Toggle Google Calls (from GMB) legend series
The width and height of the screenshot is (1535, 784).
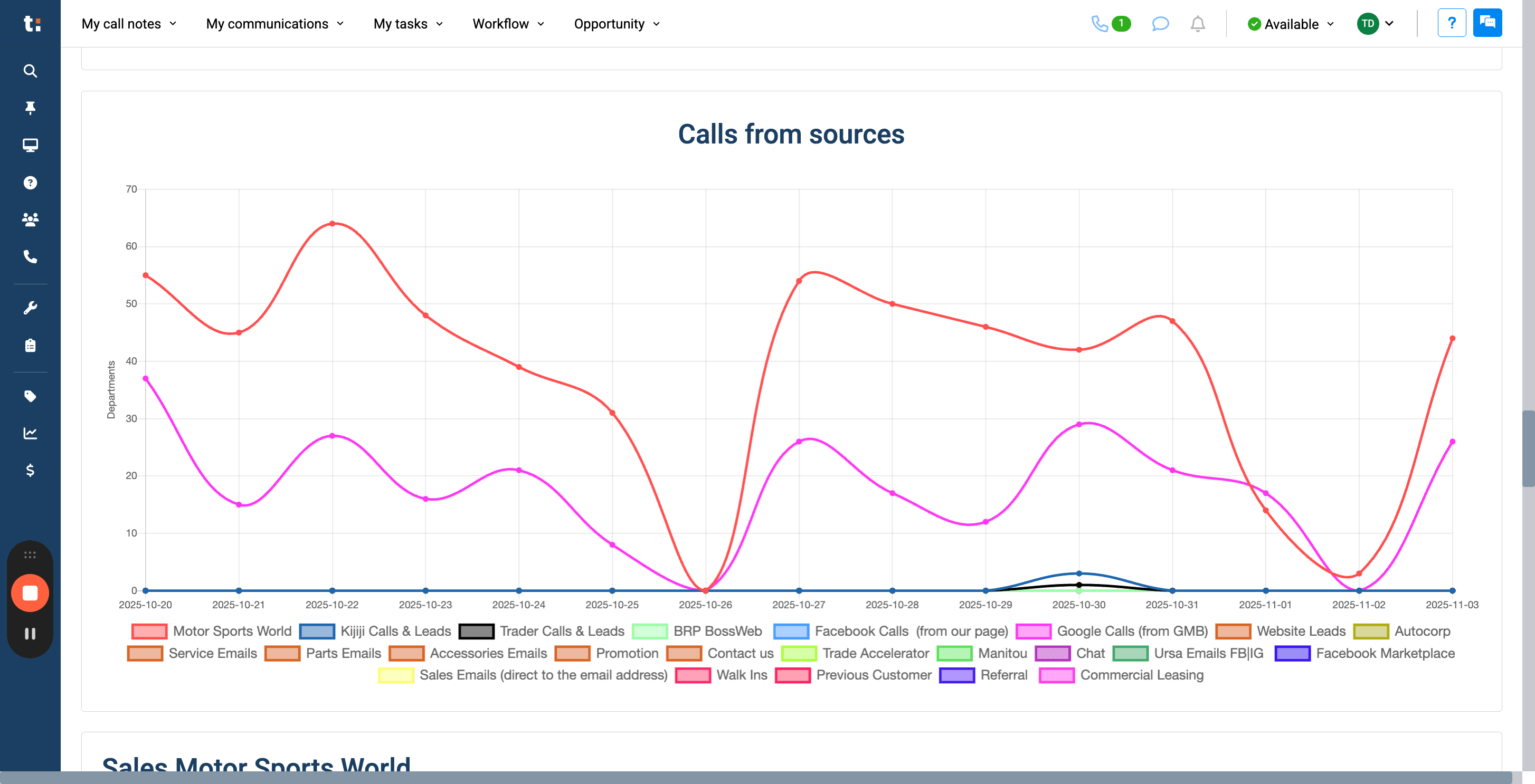1111,631
